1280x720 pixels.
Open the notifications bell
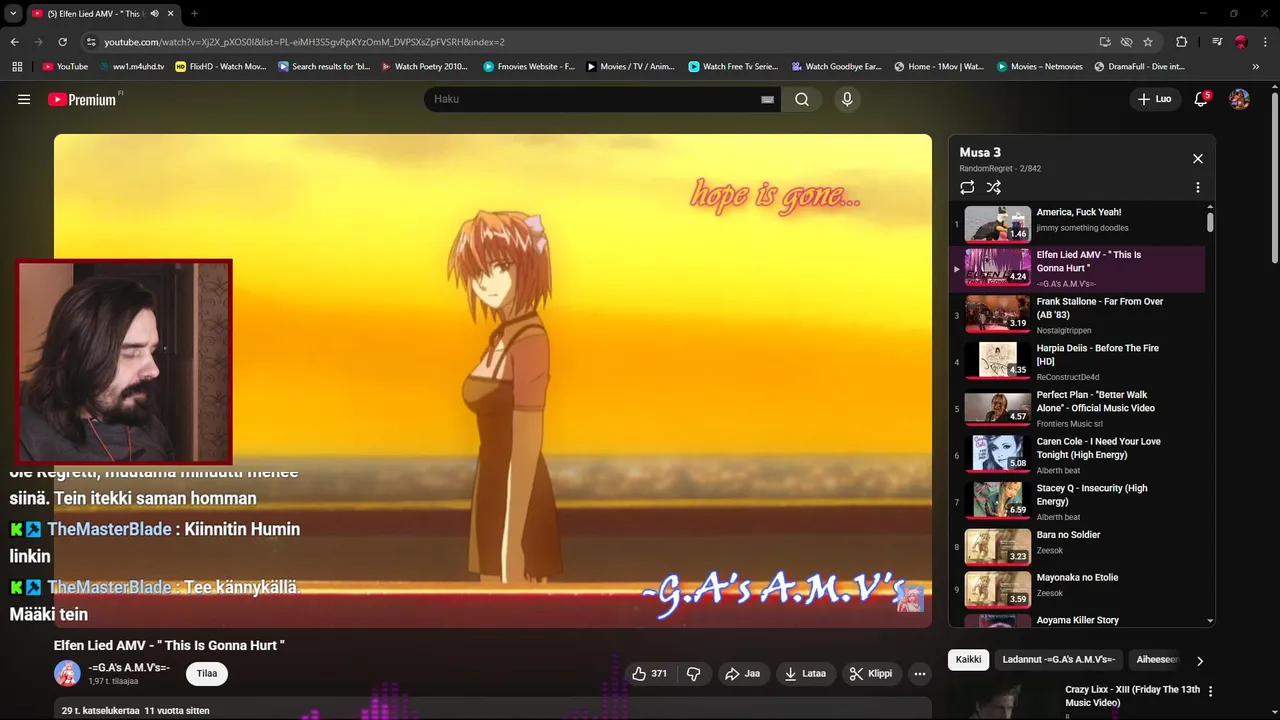pos(1201,99)
